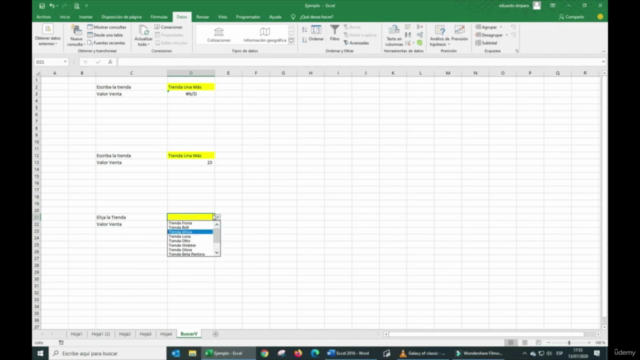This screenshot has width=640, height=360.
Task: Switch to the Programador tab
Action: (248, 17)
